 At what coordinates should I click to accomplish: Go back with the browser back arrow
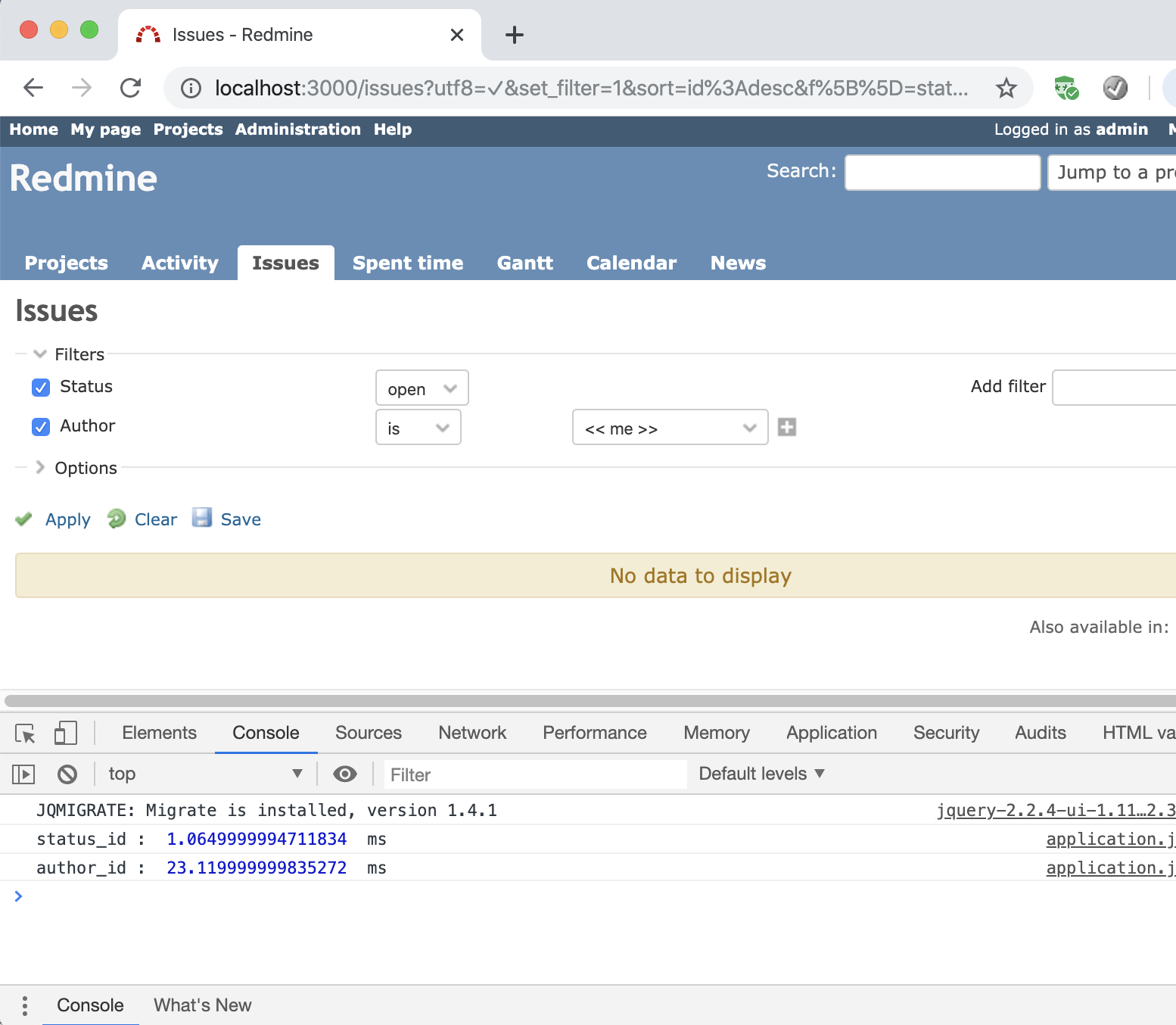33,88
